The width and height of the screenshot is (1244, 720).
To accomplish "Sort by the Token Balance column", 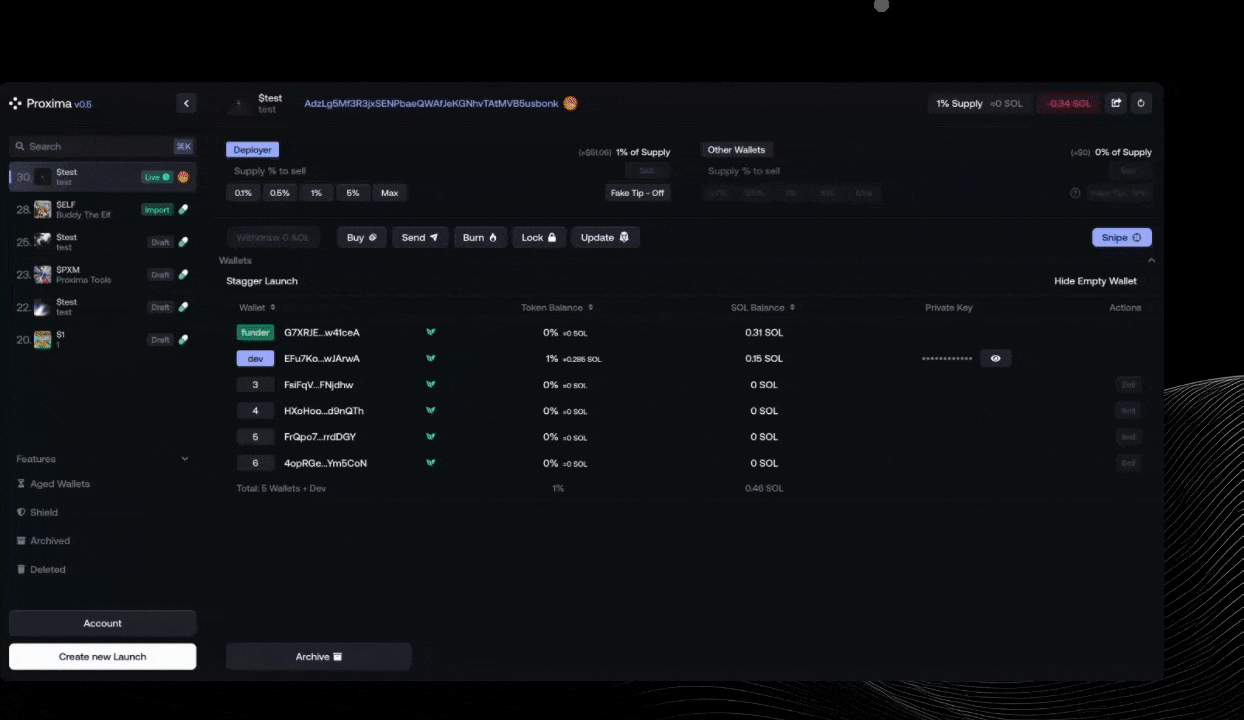I will (x=556, y=307).
